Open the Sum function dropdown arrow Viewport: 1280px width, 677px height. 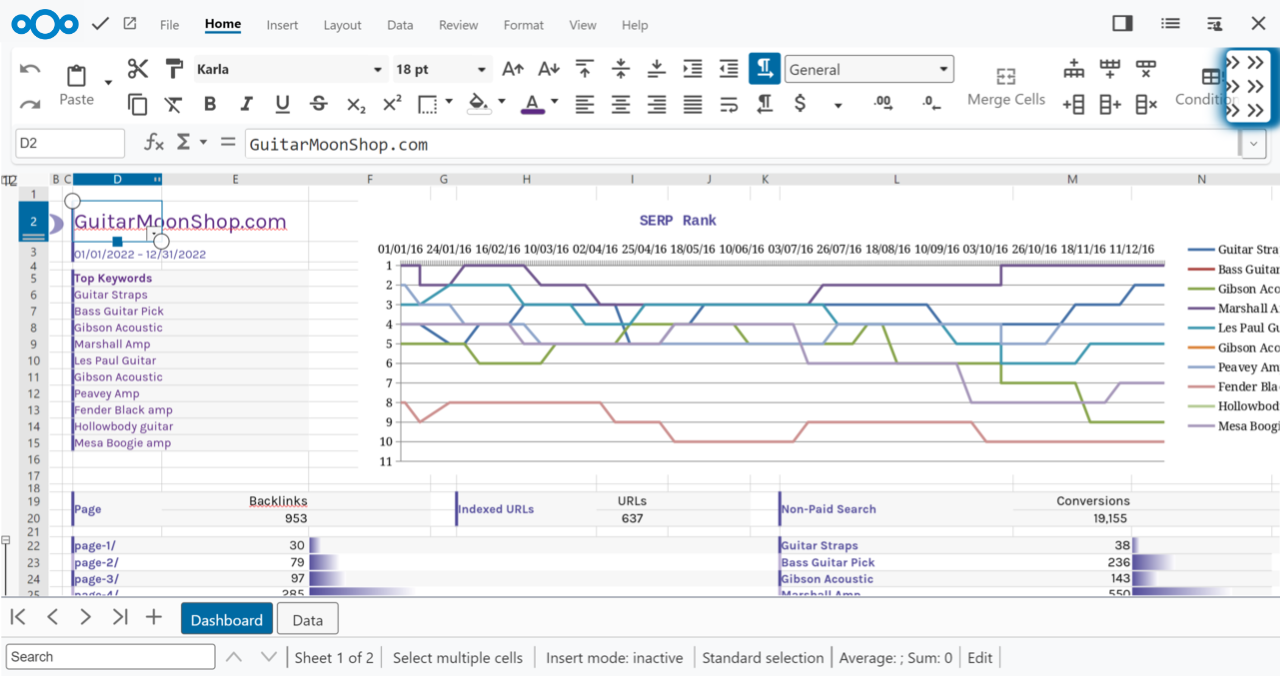click(203, 143)
